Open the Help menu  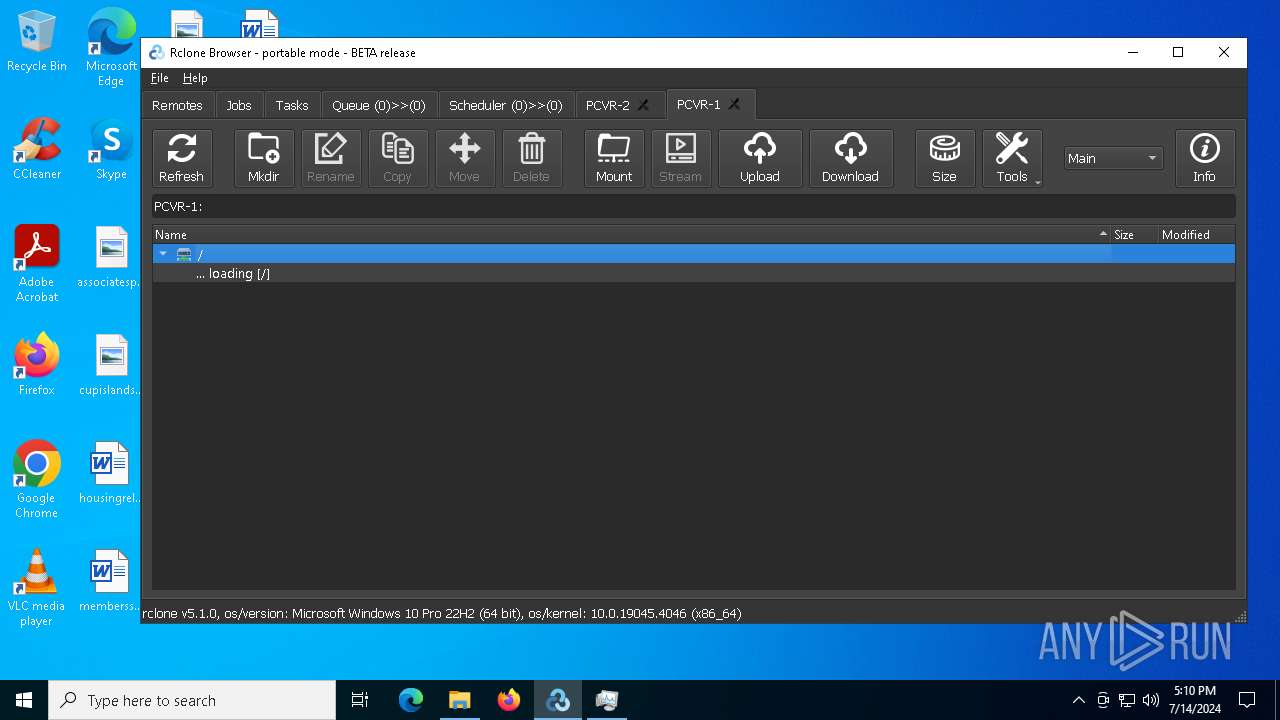click(195, 78)
